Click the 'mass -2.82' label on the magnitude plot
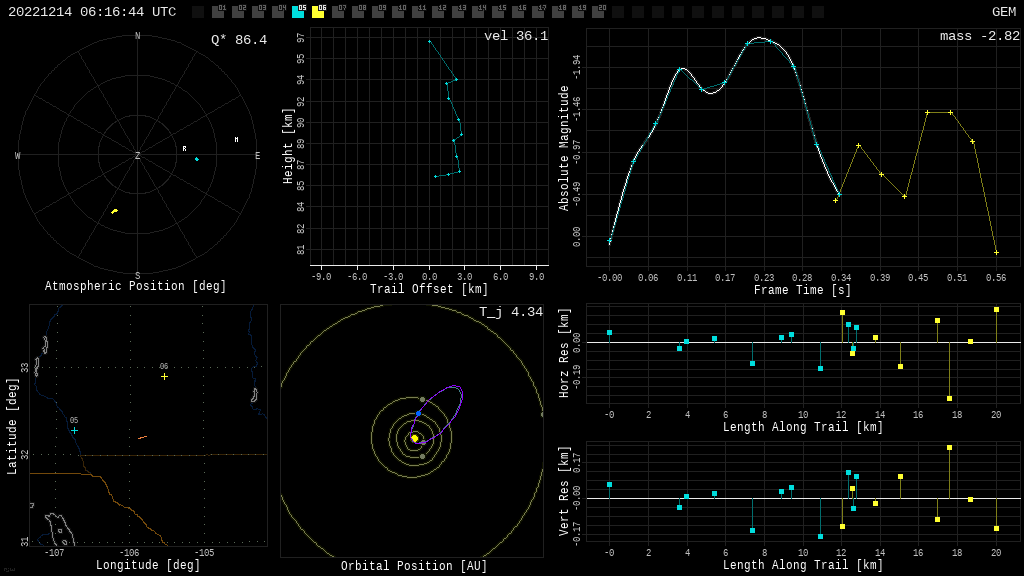 (x=979, y=36)
